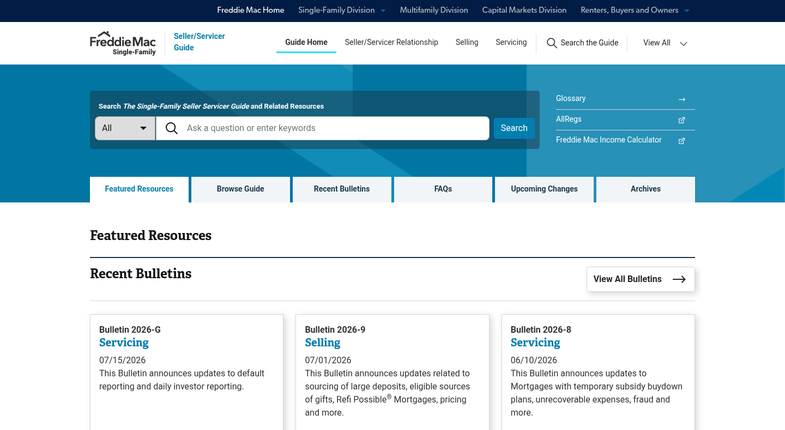Open the All search category dropdown
785x430 pixels.
coord(125,128)
